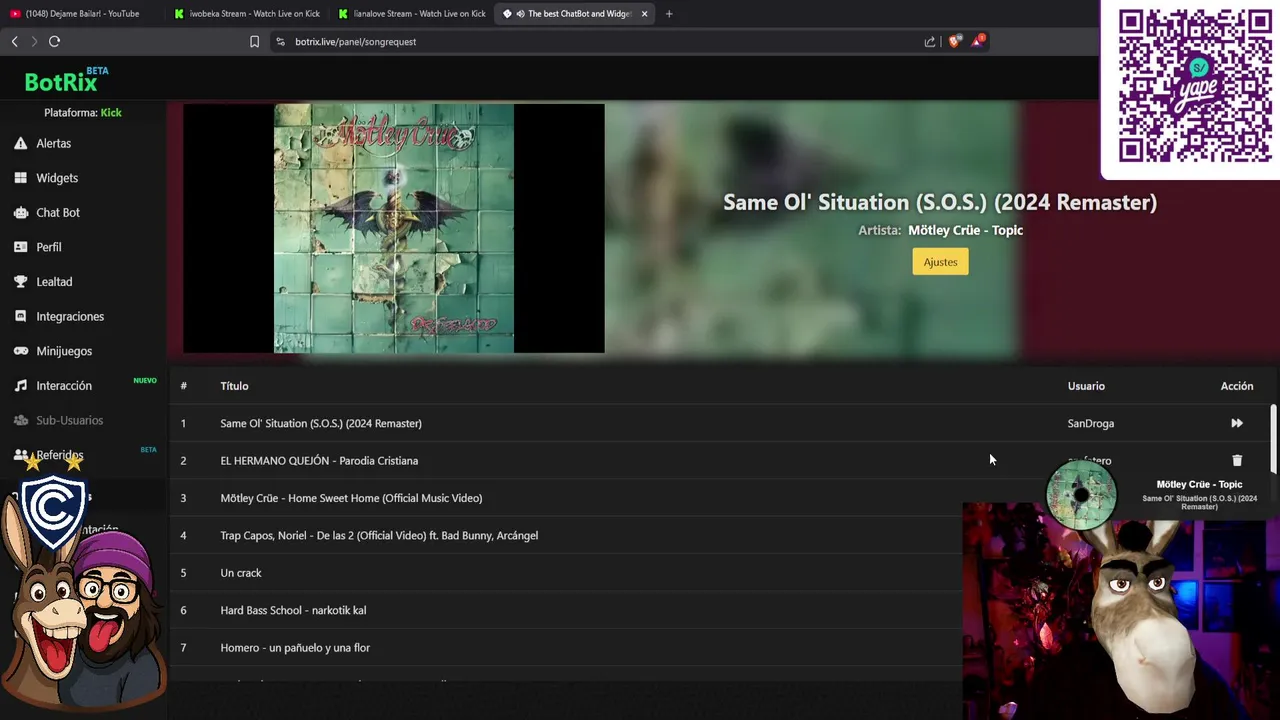Select 'EL HERMANO QUEJÓN - Parodia Cristiana' row
The image size is (1280, 720).
720,461
